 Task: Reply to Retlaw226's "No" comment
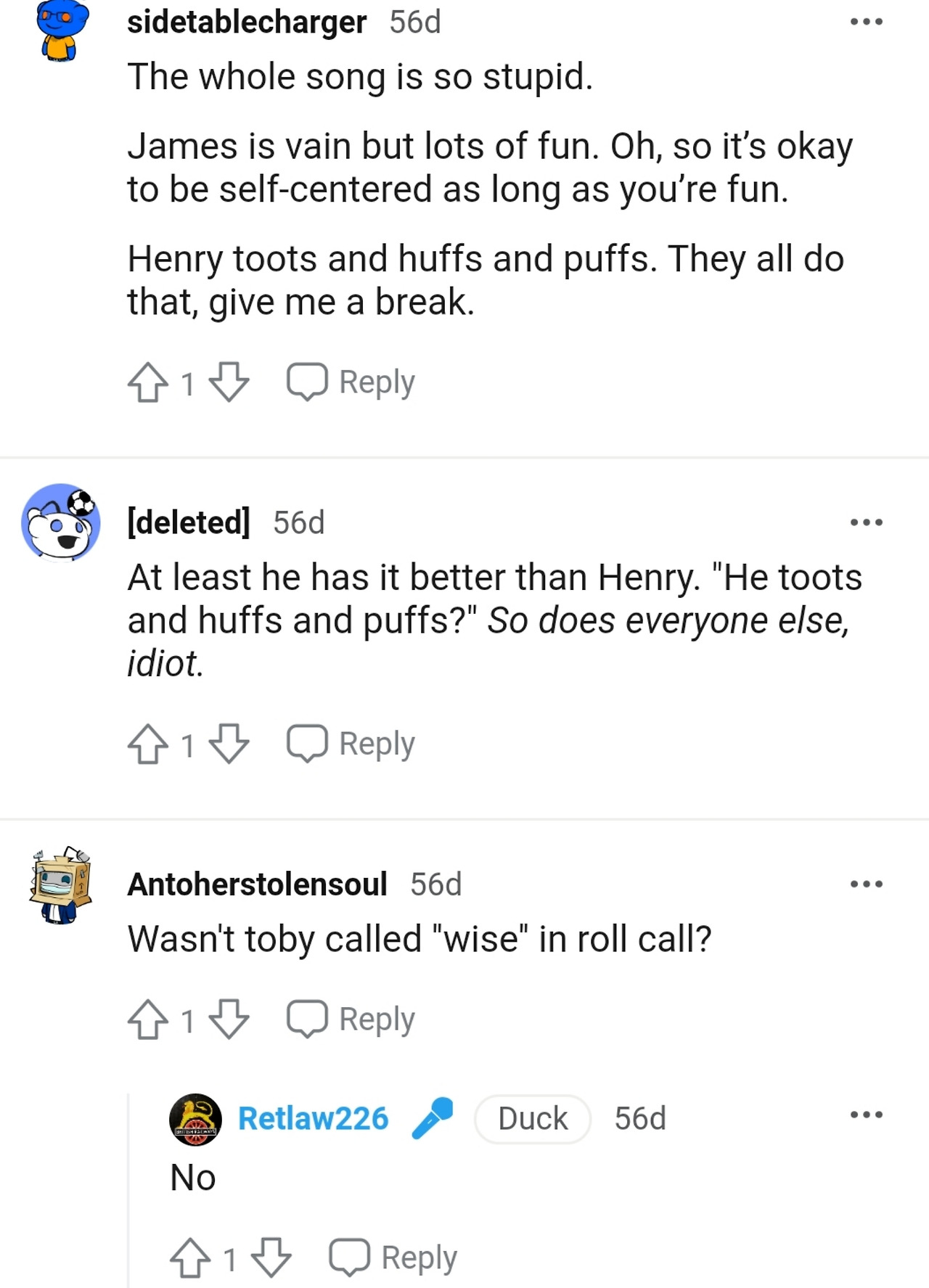[393, 1258]
